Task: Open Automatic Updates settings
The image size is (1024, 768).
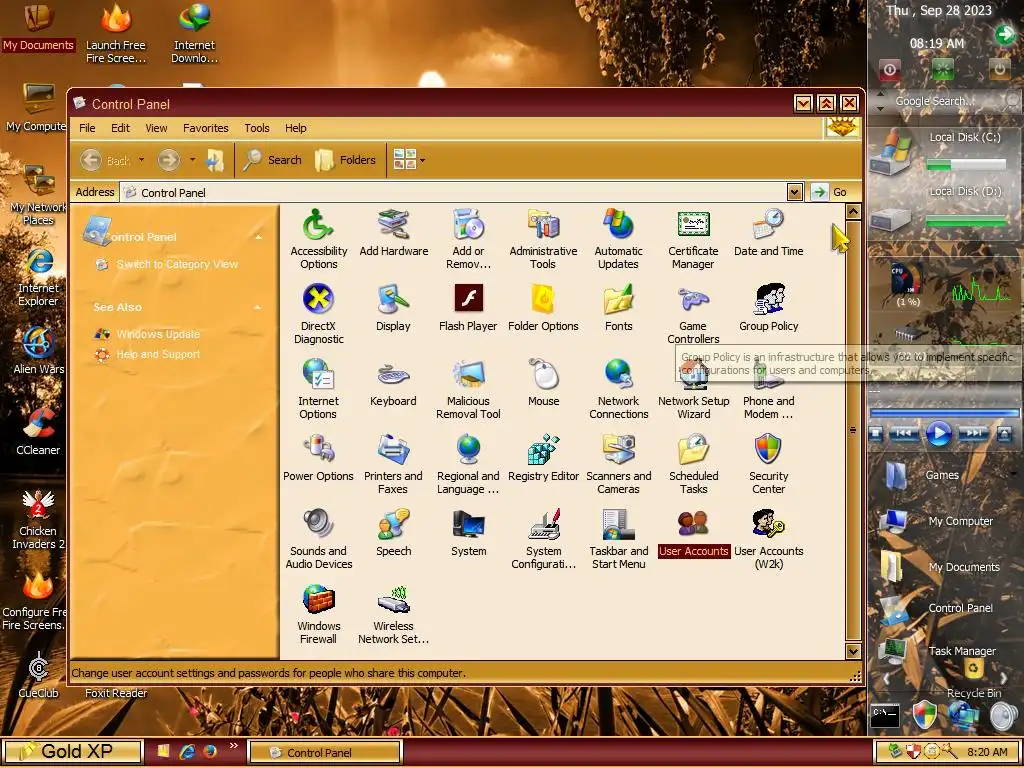Action: pyautogui.click(x=618, y=239)
